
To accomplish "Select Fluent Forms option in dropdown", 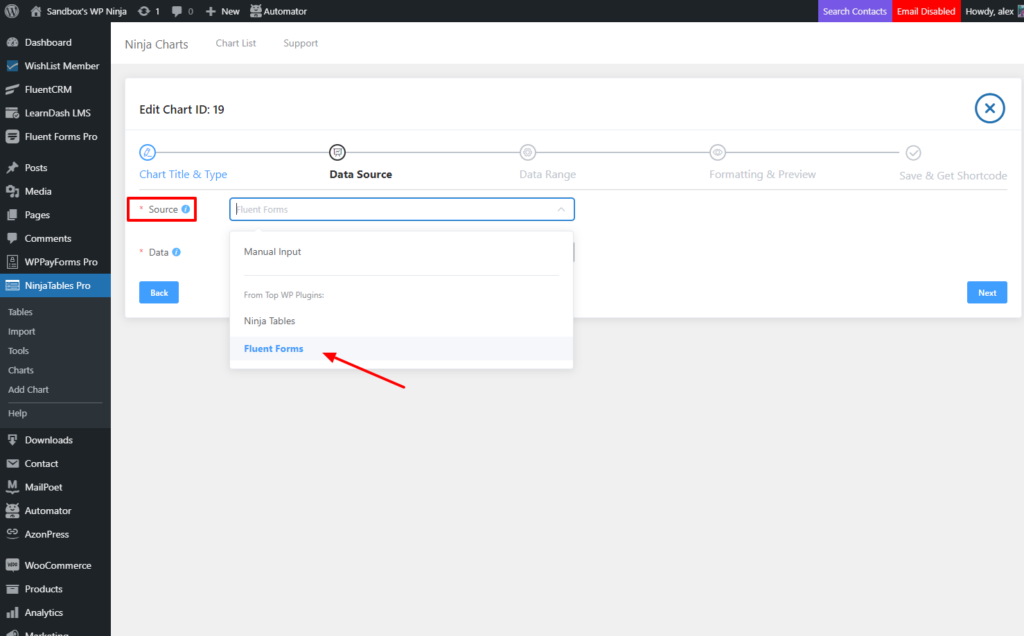I will [x=273, y=349].
